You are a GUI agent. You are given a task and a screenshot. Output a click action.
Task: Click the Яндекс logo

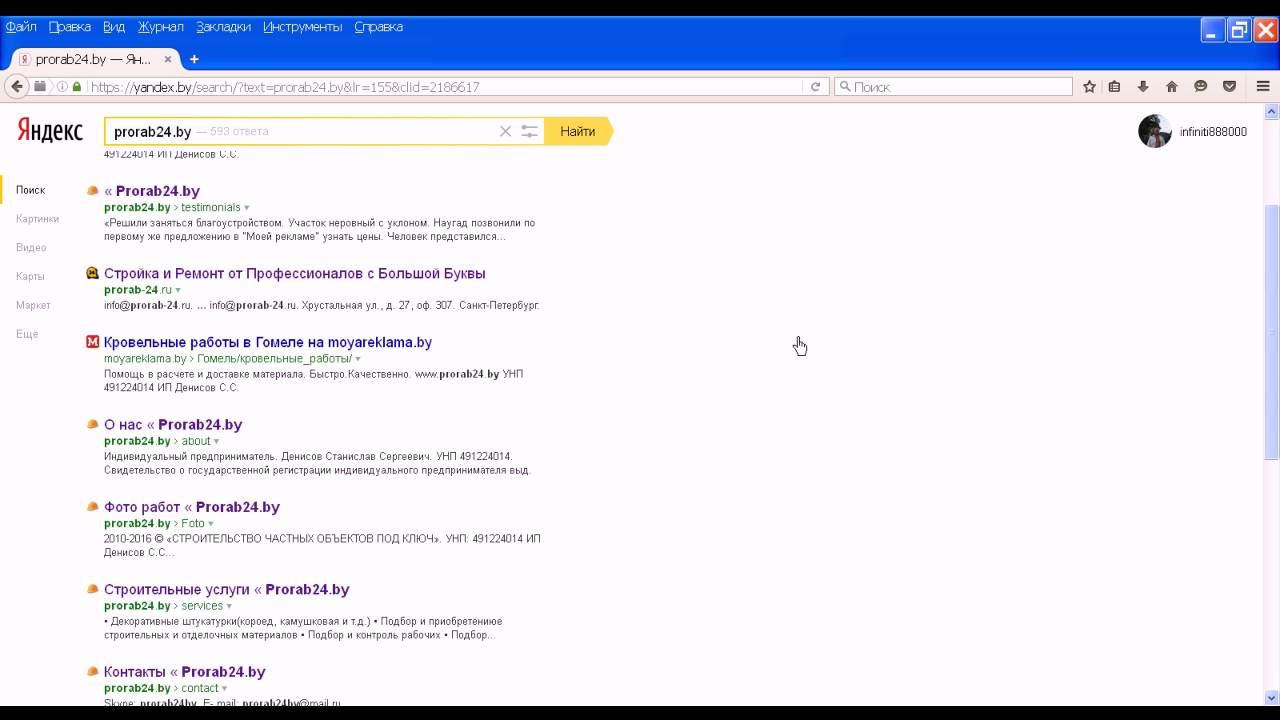[x=50, y=130]
